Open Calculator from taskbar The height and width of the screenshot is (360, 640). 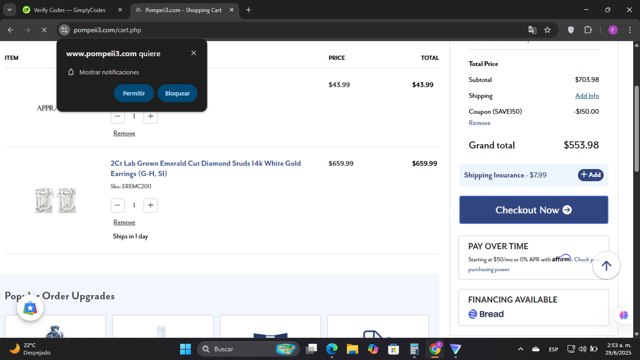point(414,349)
